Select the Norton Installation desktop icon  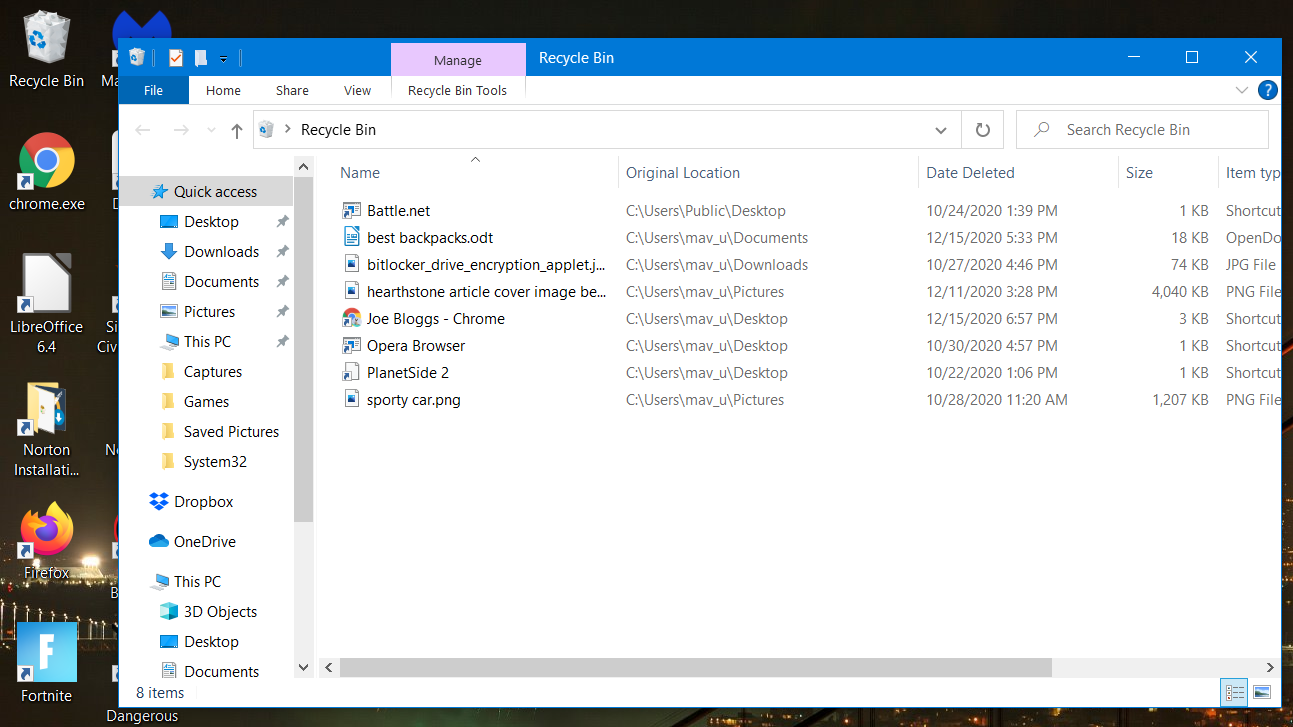tap(46, 430)
